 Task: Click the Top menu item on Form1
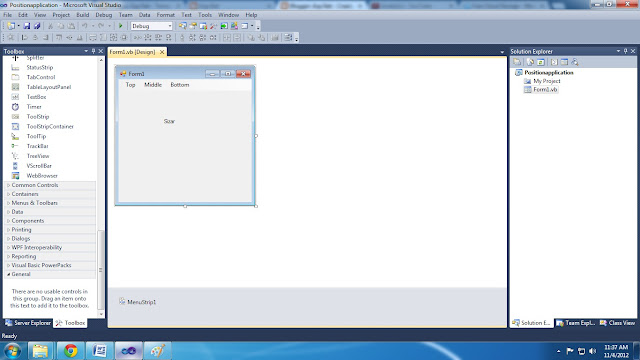[131, 85]
